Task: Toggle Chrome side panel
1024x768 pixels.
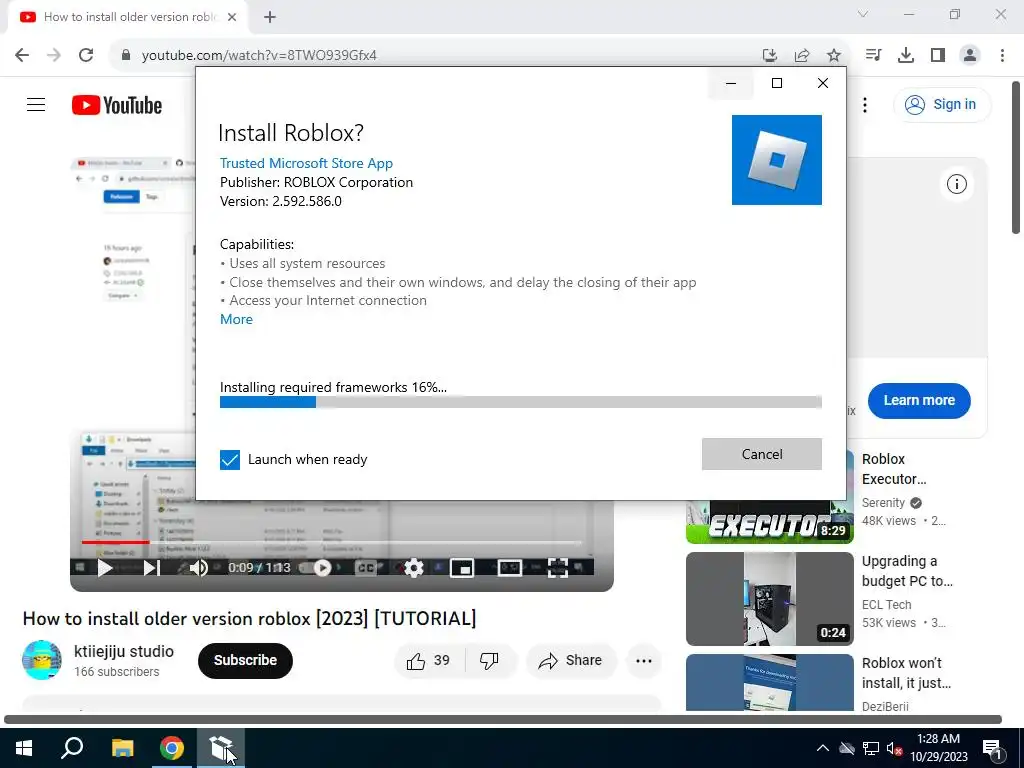Action: click(x=938, y=55)
